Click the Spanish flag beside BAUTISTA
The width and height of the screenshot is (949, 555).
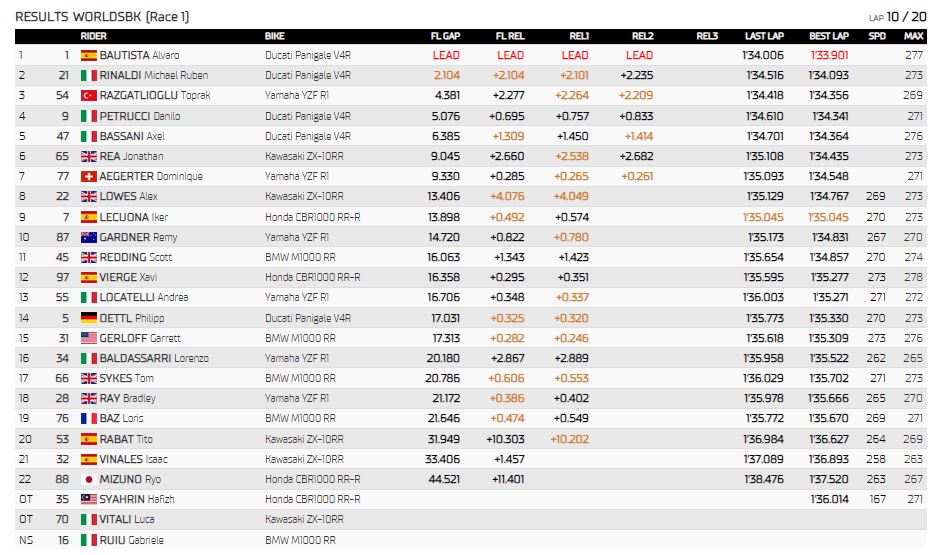click(89, 55)
